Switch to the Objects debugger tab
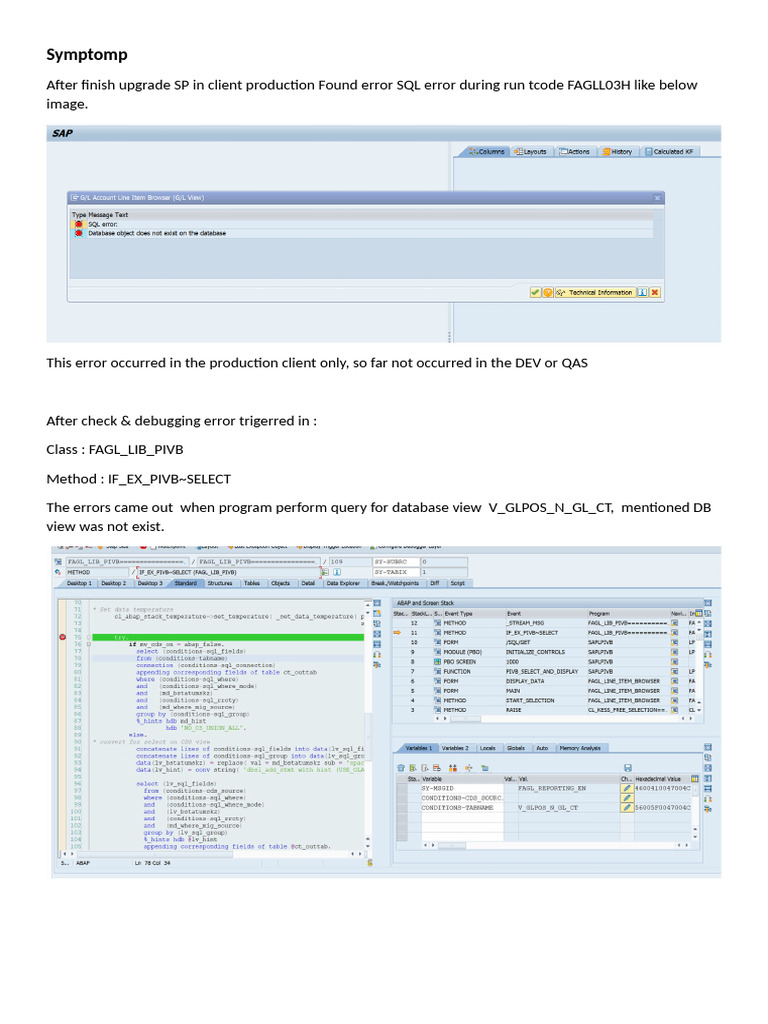 coord(280,583)
